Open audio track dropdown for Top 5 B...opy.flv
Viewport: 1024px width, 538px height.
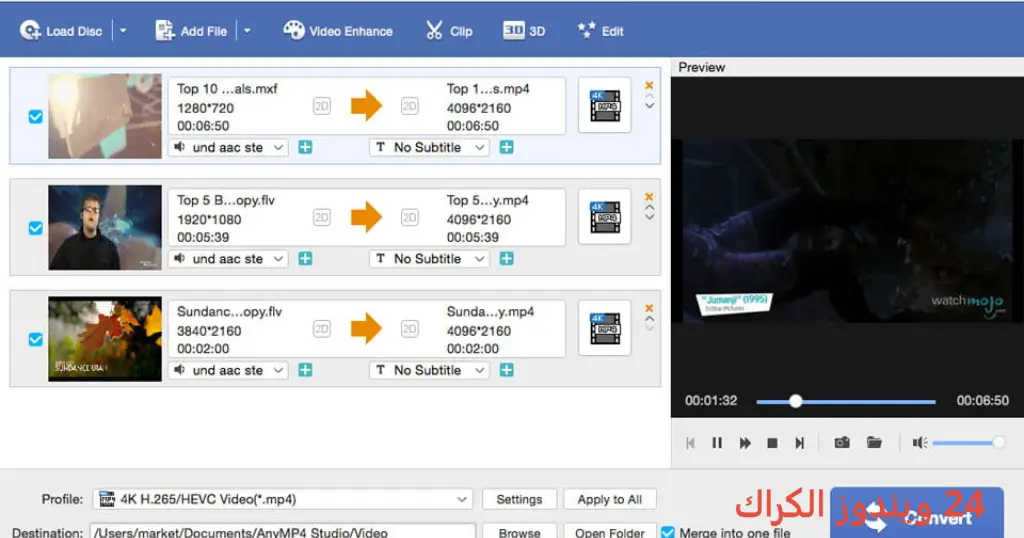point(228,259)
